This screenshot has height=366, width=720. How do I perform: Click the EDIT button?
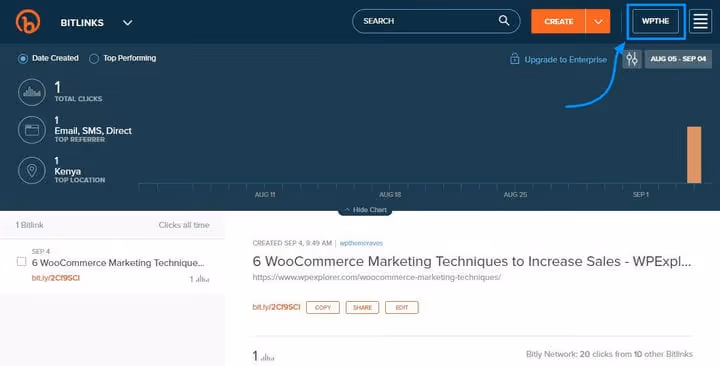[402, 307]
